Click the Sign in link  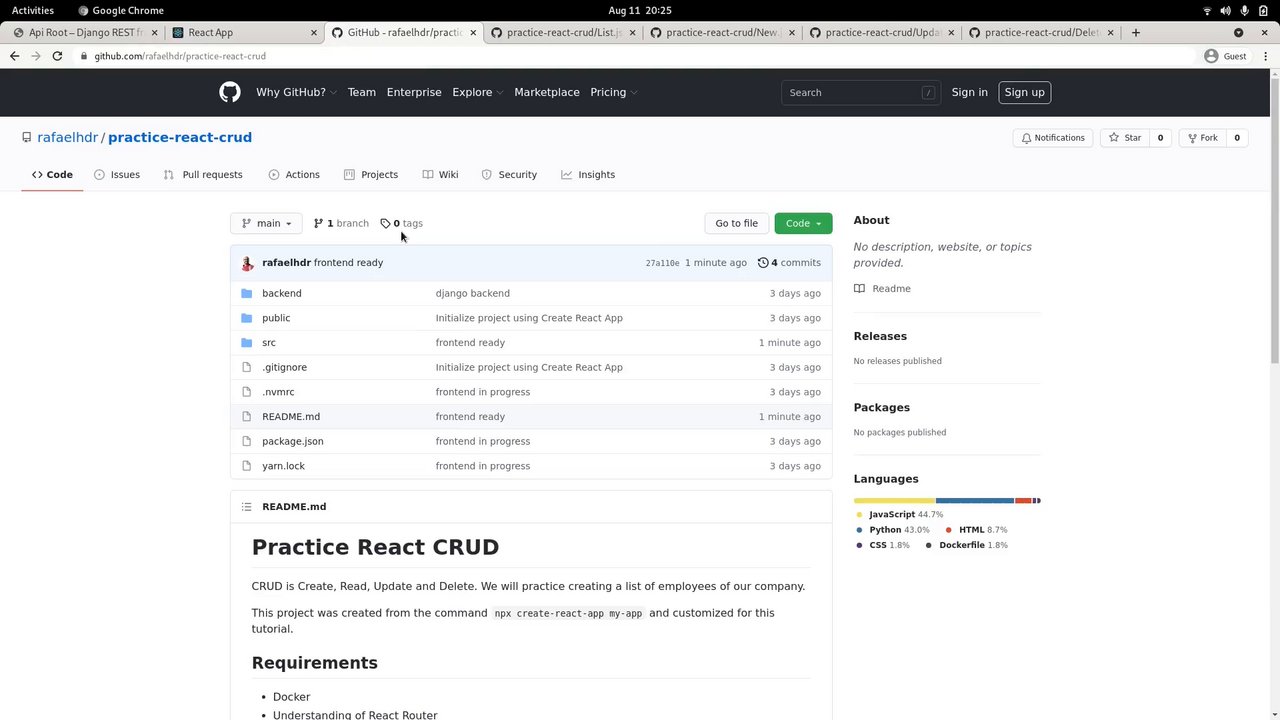pyautogui.click(x=969, y=92)
